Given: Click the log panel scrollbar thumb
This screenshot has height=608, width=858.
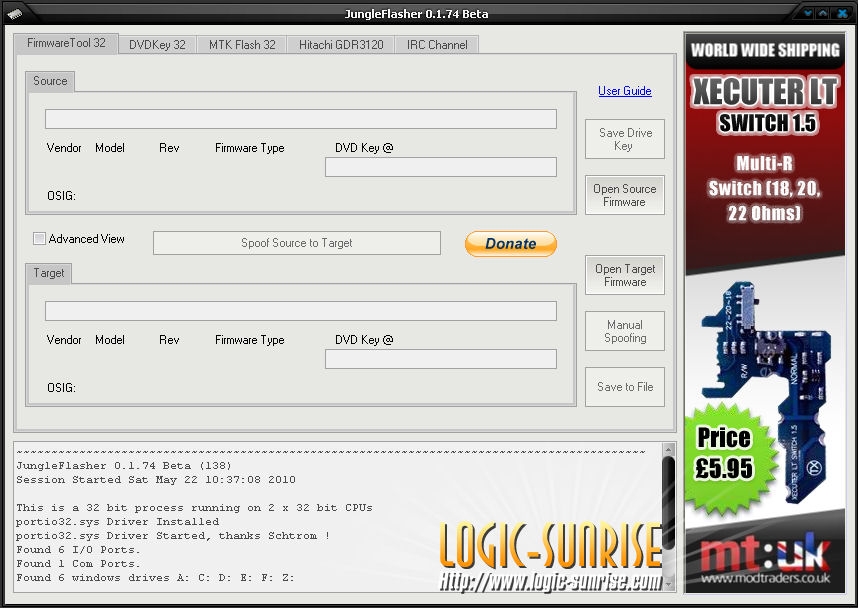Looking at the screenshot, I should [668, 502].
